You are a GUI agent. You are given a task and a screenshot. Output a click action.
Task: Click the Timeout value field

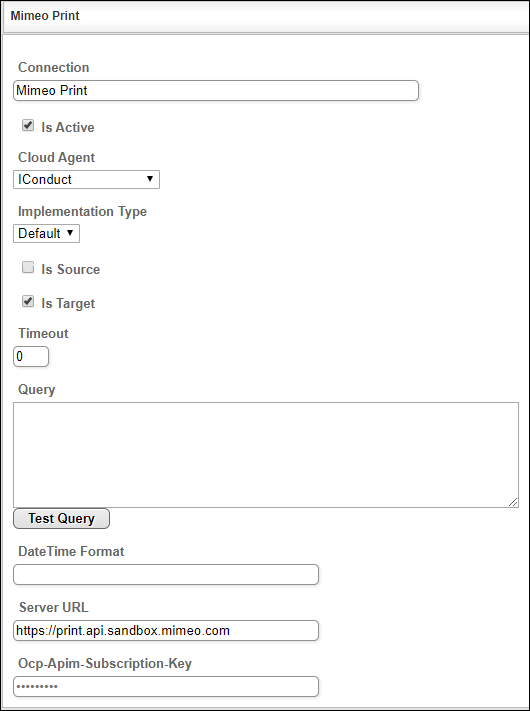point(31,356)
